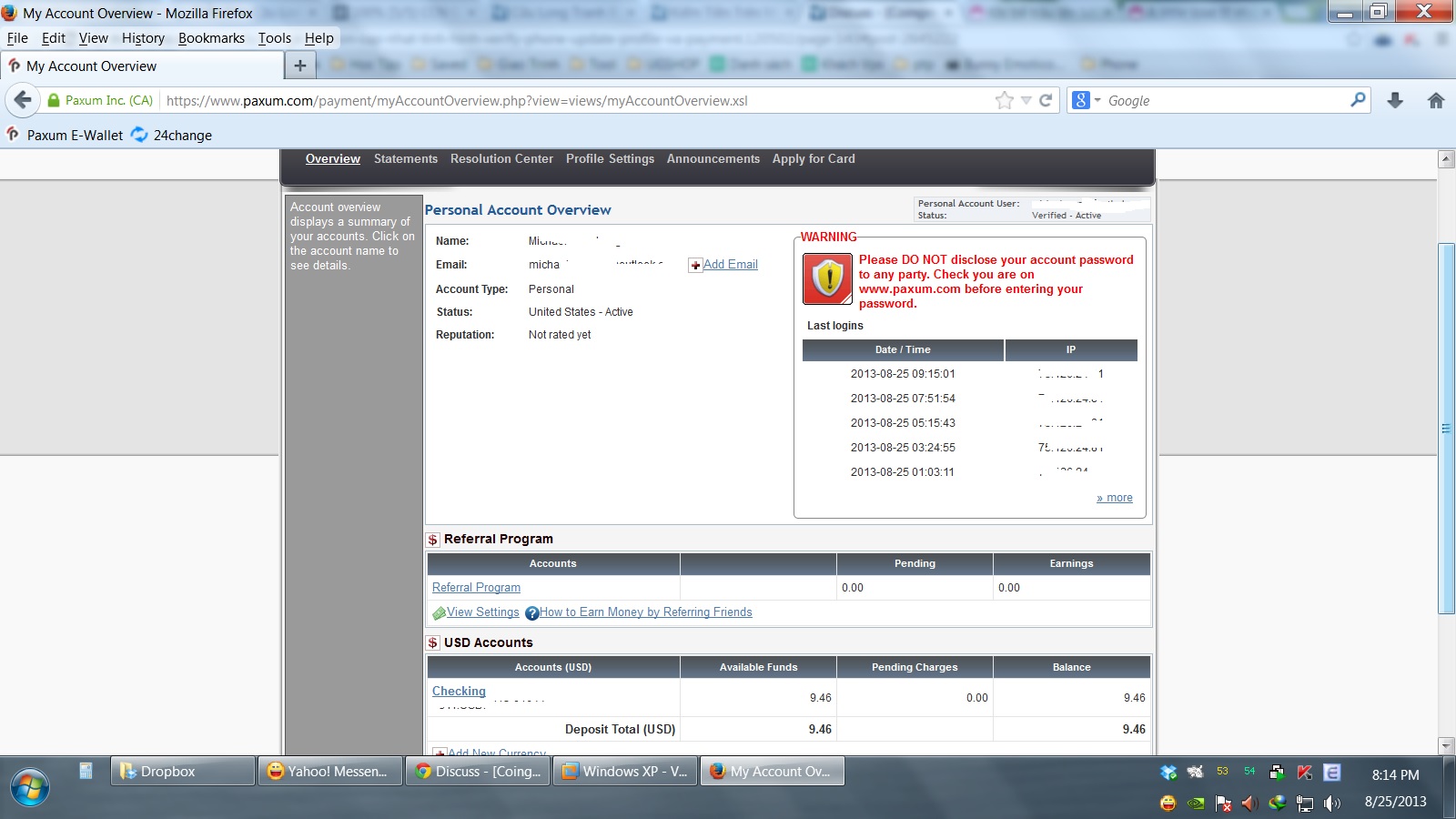Click Apply for Card

pos(814,159)
